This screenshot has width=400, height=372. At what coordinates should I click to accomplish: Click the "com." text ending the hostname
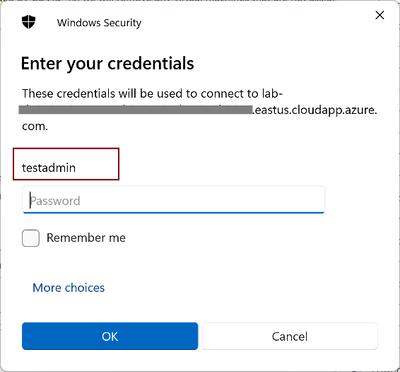coord(35,127)
